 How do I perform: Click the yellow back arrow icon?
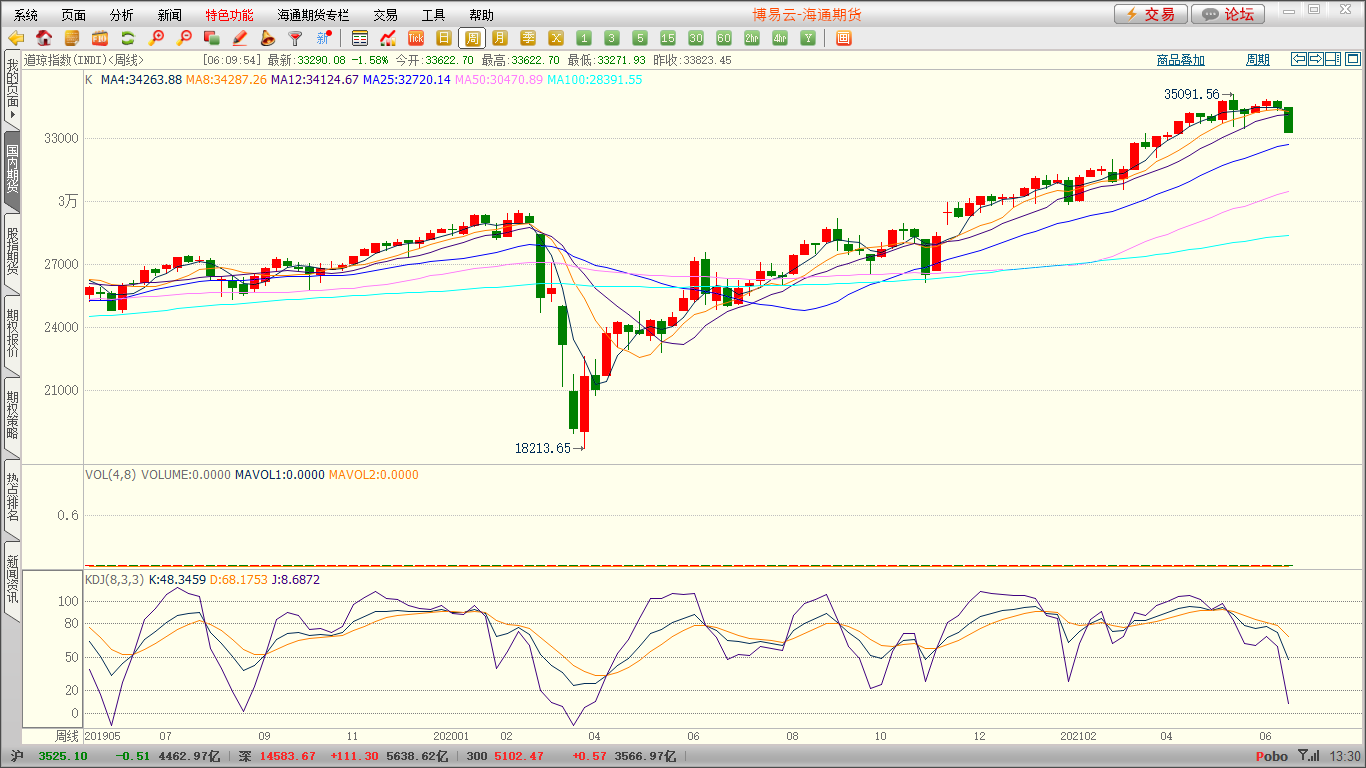16,38
